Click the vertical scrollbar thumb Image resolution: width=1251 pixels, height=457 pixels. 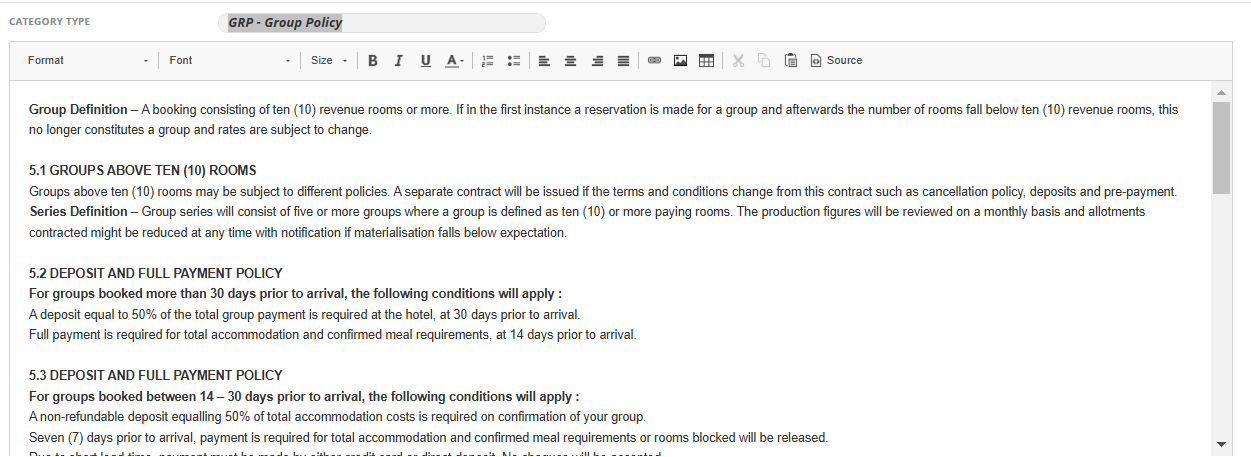1222,148
